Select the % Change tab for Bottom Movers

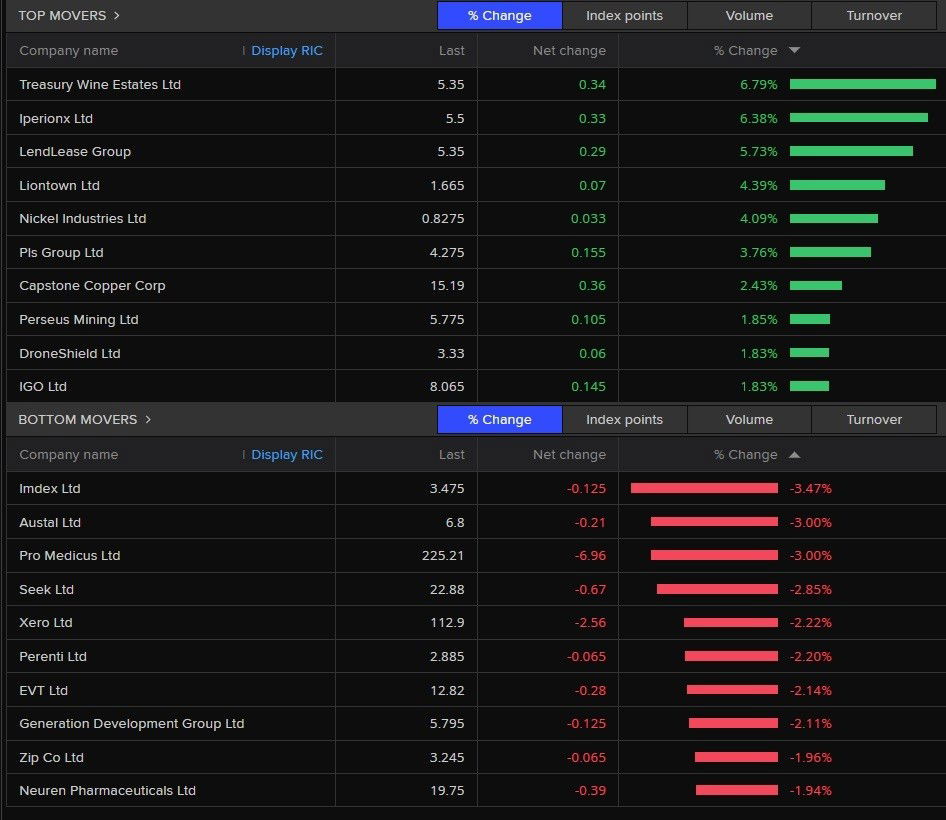tap(499, 419)
